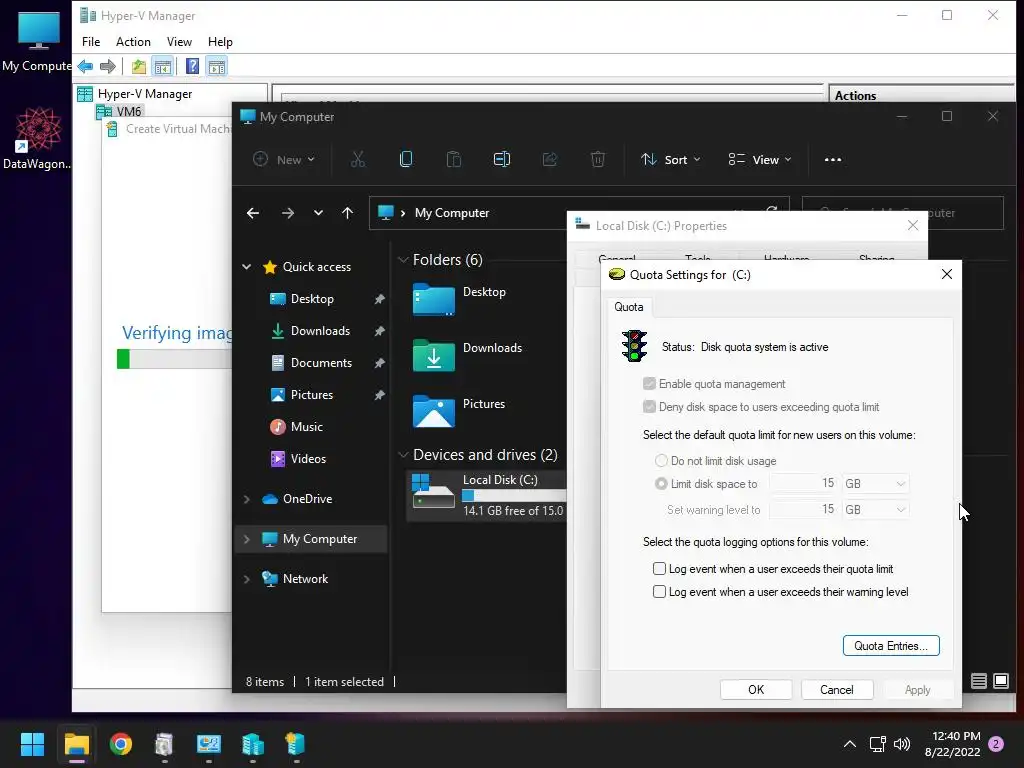Click the Rename icon in File Explorer toolbar
The width and height of the screenshot is (1024, 768).
(502, 159)
